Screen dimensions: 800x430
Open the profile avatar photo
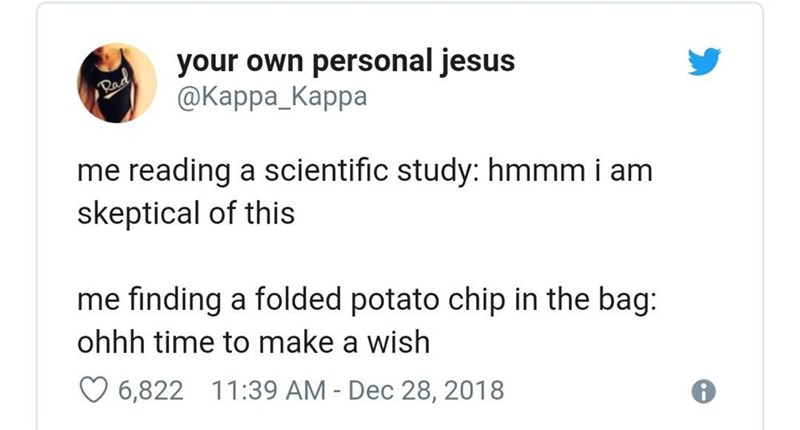(x=118, y=82)
